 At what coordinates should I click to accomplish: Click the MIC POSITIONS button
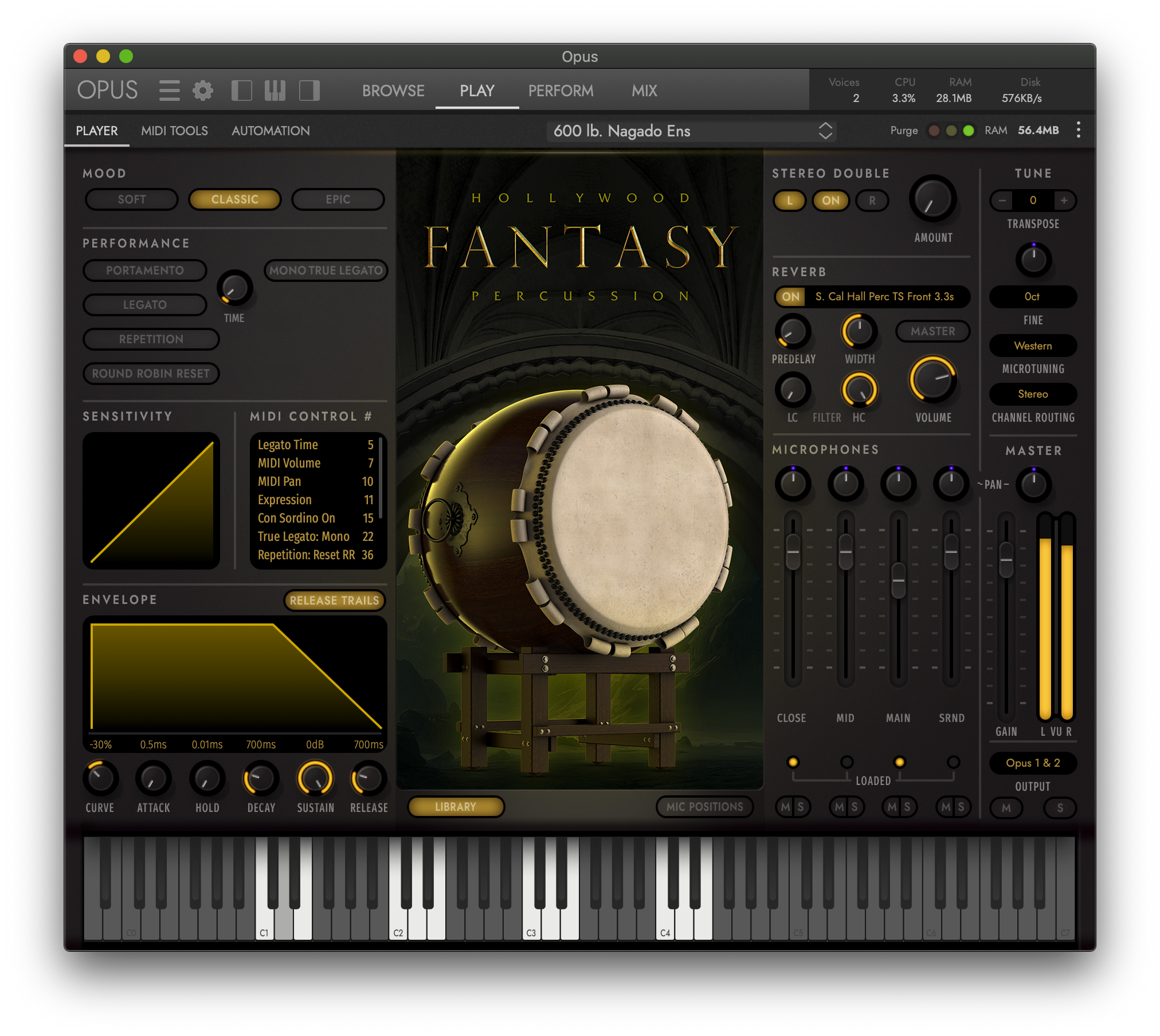(704, 807)
